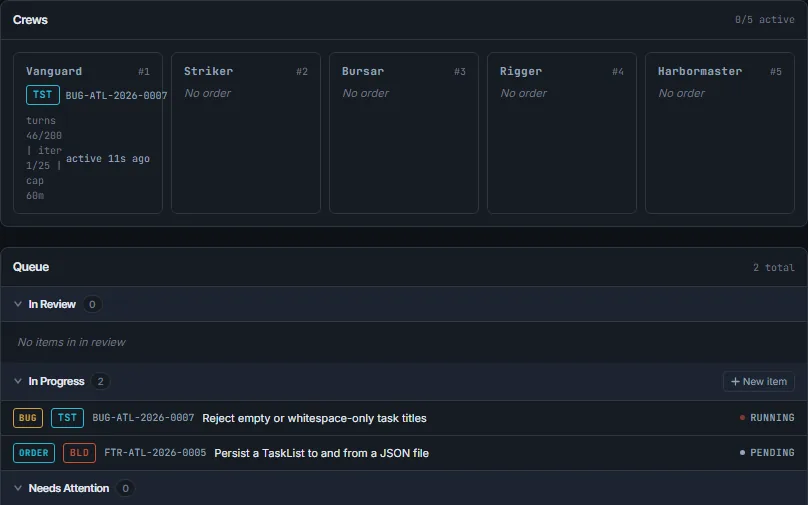Click the '2 total' queue counter
Image resolution: width=808 pixels, height=505 pixels.
[773, 267]
